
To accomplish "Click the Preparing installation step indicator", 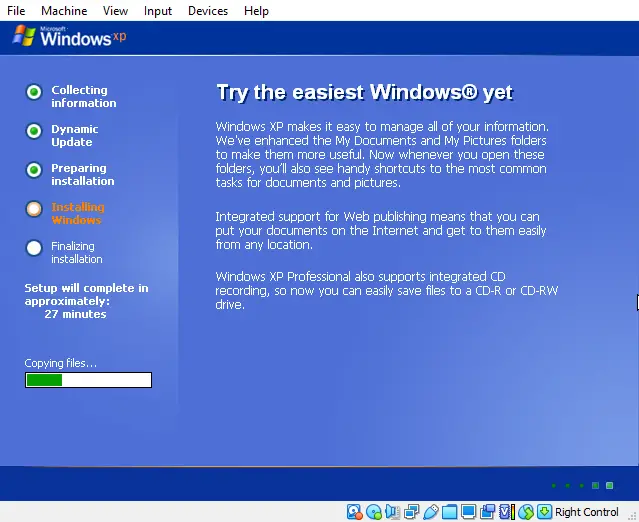I will pos(34,170).
